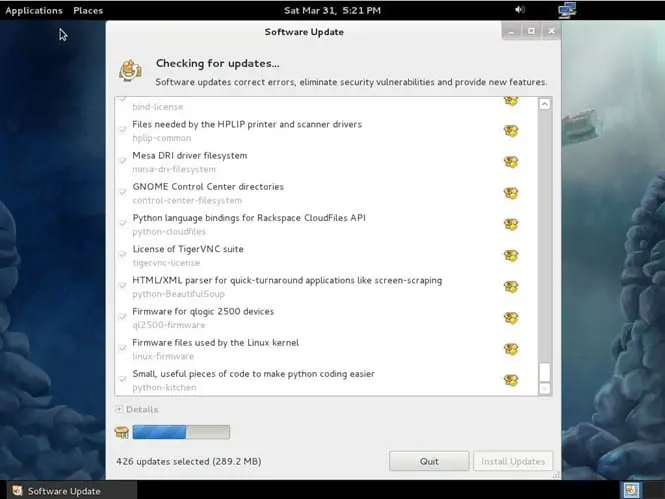Viewport: 665px width, 499px height.
Task: Click the package icon for tigervnc-license
Action: [511, 255]
